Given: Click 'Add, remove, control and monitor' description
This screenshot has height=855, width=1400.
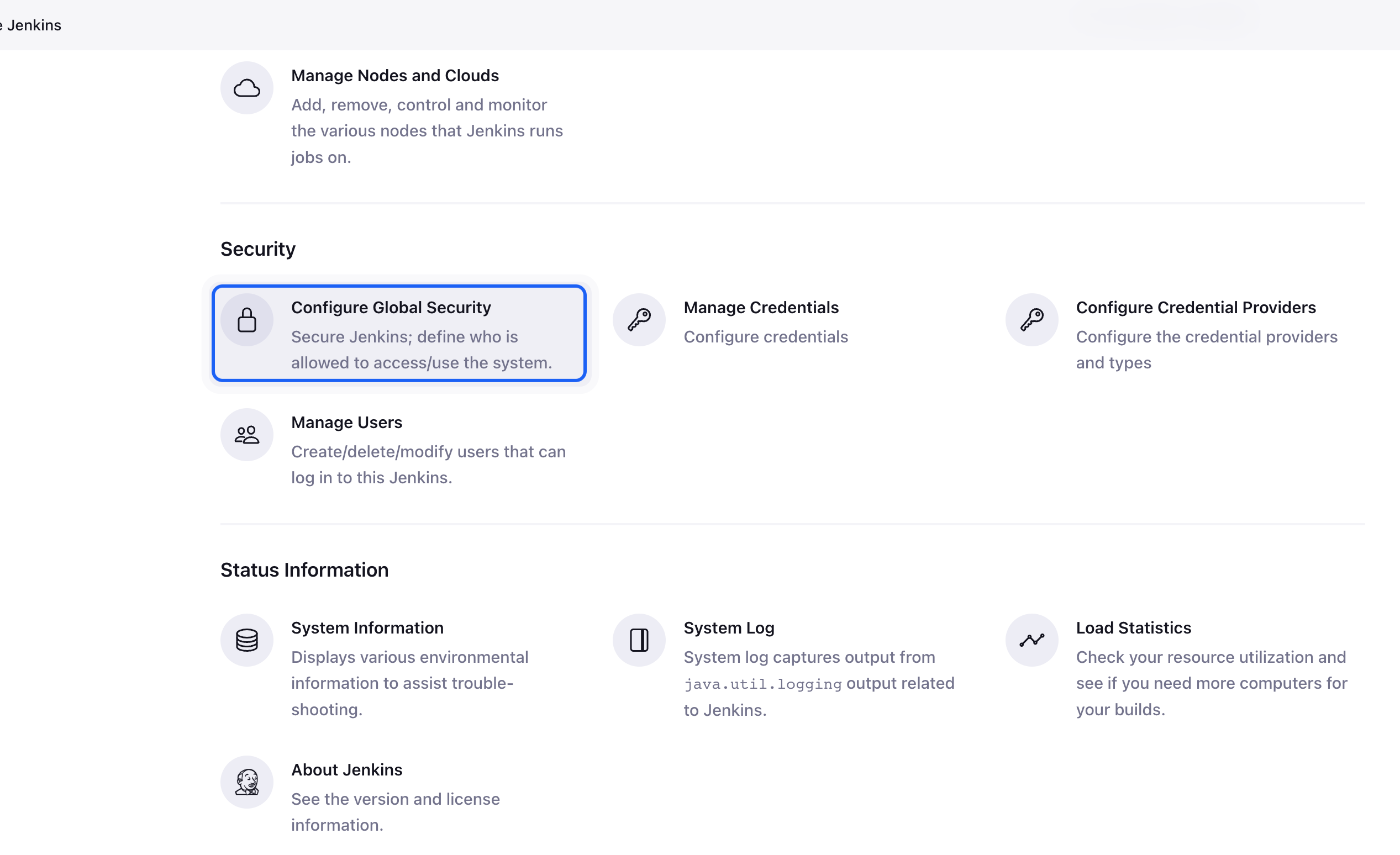Looking at the screenshot, I should coord(427,131).
